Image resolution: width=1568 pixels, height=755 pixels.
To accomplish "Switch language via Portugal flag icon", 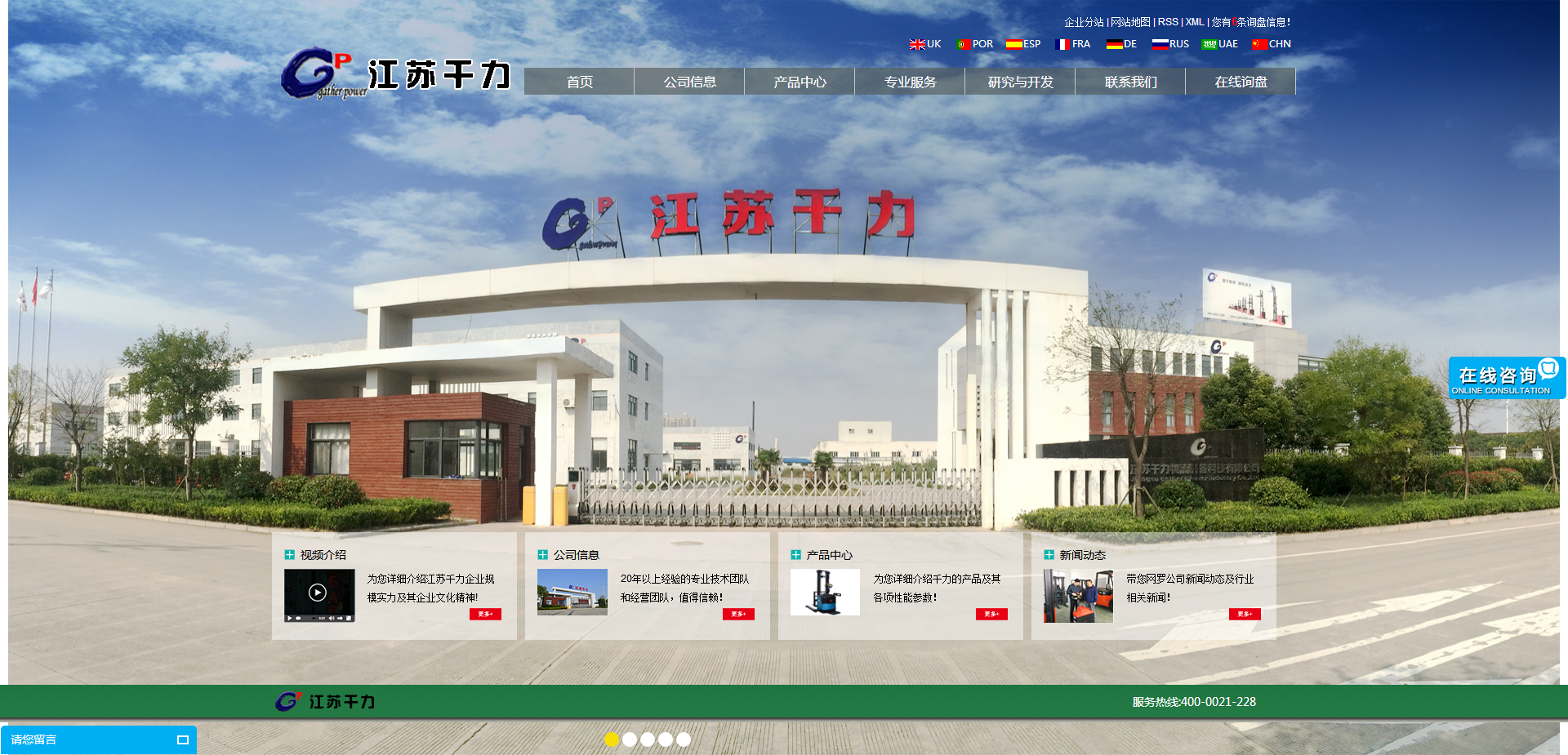I will [964, 44].
